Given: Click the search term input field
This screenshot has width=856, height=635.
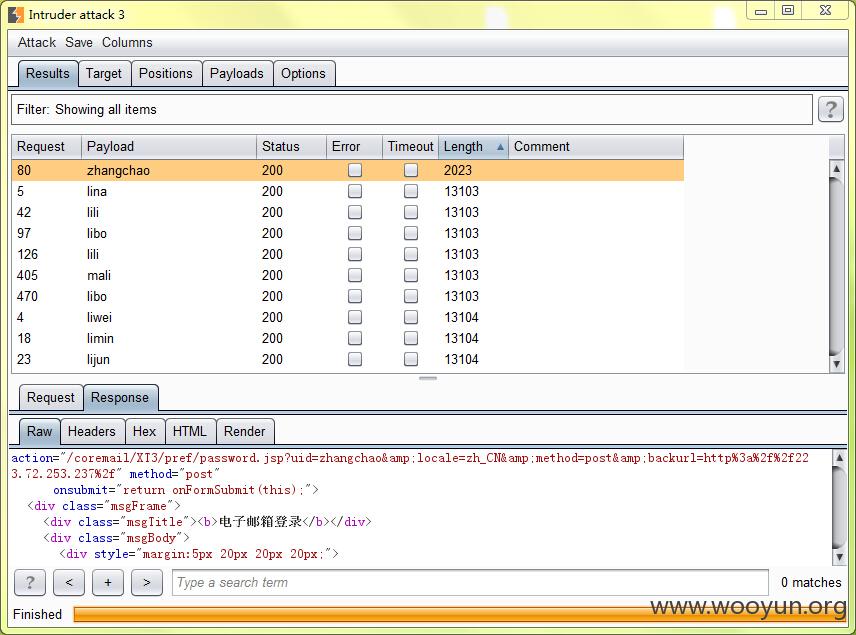Looking at the screenshot, I should [470, 583].
